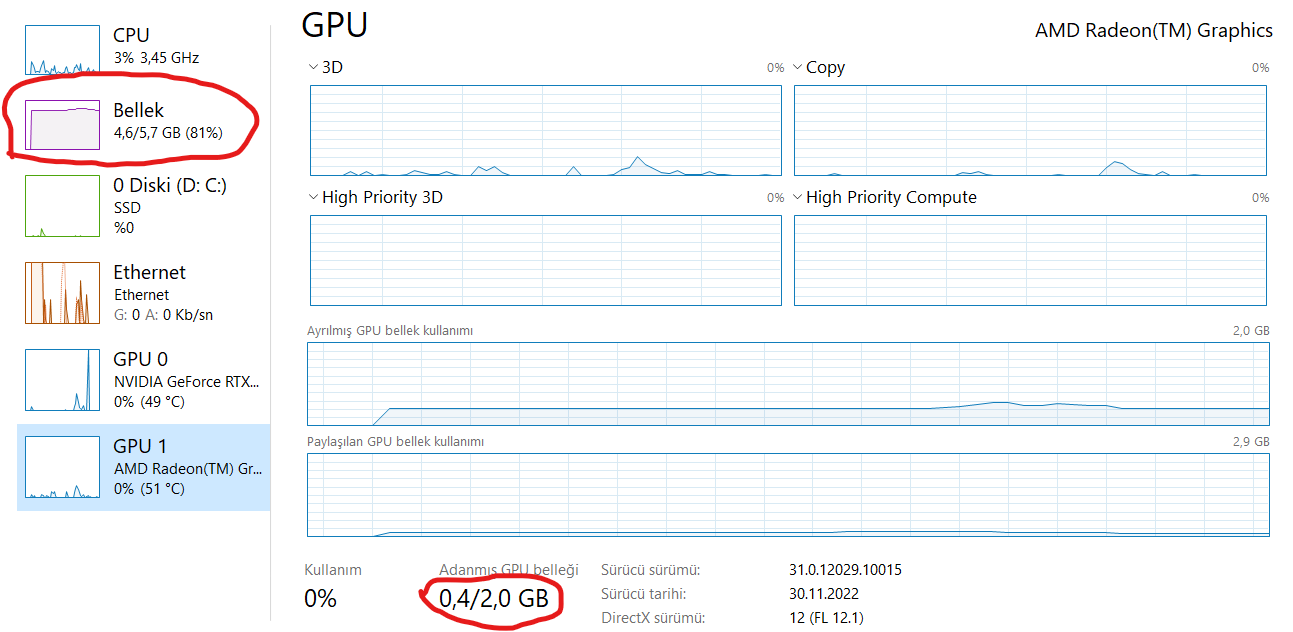Open the Copy engine dropdown chevron

click(x=798, y=67)
